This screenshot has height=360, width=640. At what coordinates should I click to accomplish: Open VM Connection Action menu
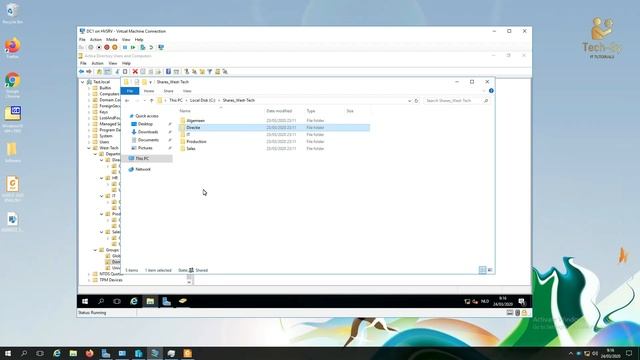(x=96, y=40)
